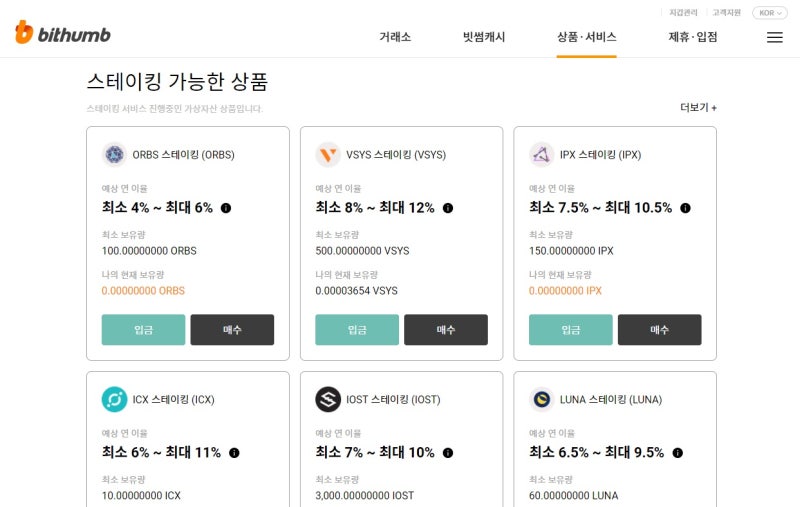Click 150.00000000 IPX minimum amount
800x507 pixels.
click(x=571, y=251)
